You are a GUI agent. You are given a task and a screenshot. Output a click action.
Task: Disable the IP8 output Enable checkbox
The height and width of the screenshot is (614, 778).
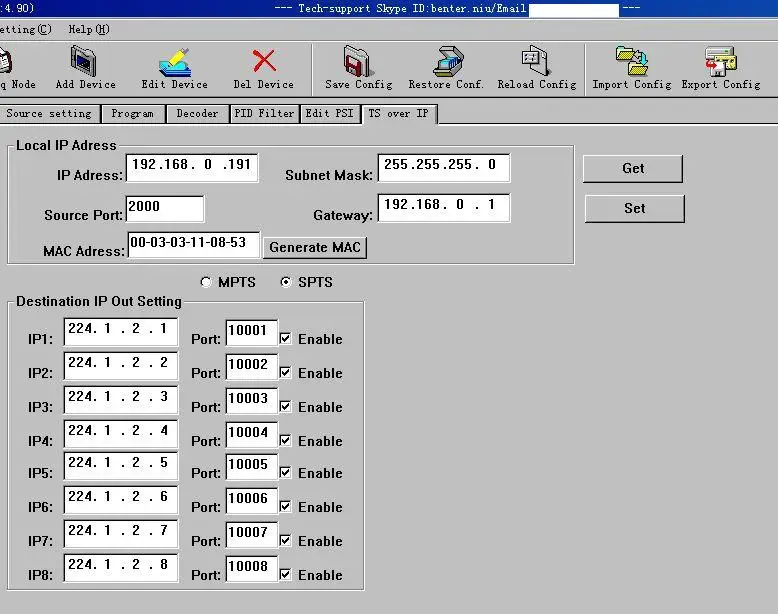286,575
